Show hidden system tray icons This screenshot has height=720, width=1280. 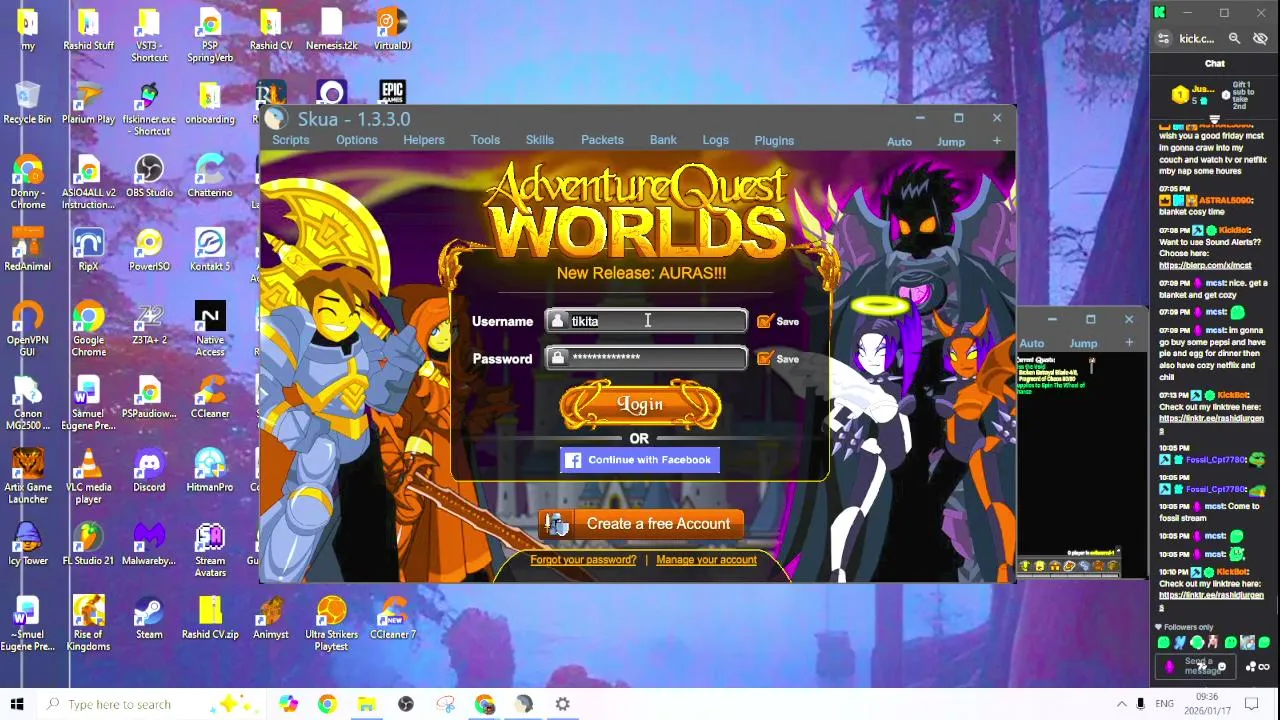click(1122, 704)
